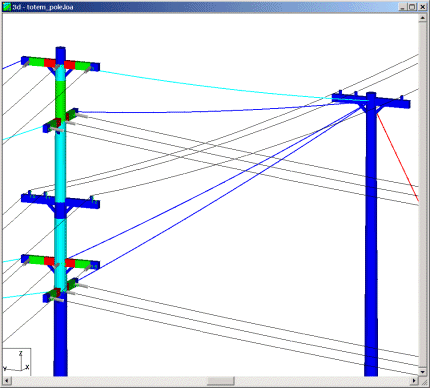Click the horizontal scrollbar right arrow
This screenshot has height=388, width=430.
[414, 380]
